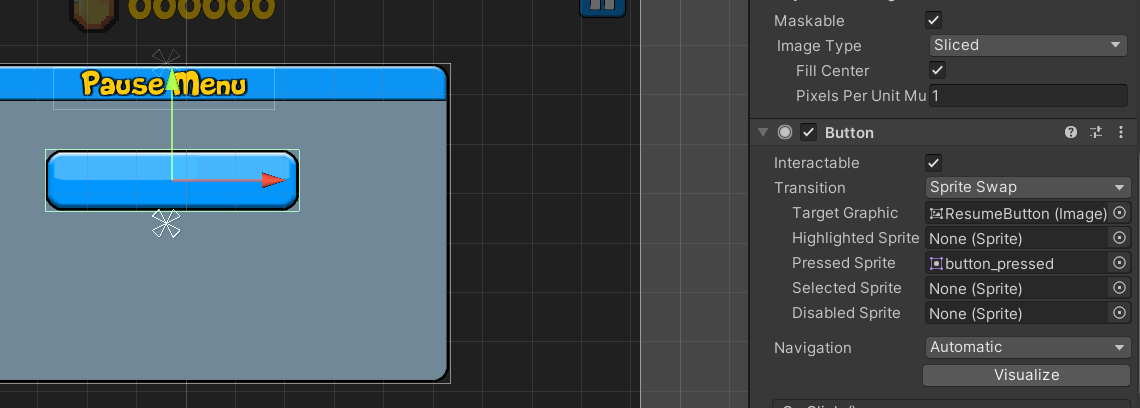Click the ResumeButton (Image) target field
This screenshot has height=408, width=1140.
pos(1018,213)
